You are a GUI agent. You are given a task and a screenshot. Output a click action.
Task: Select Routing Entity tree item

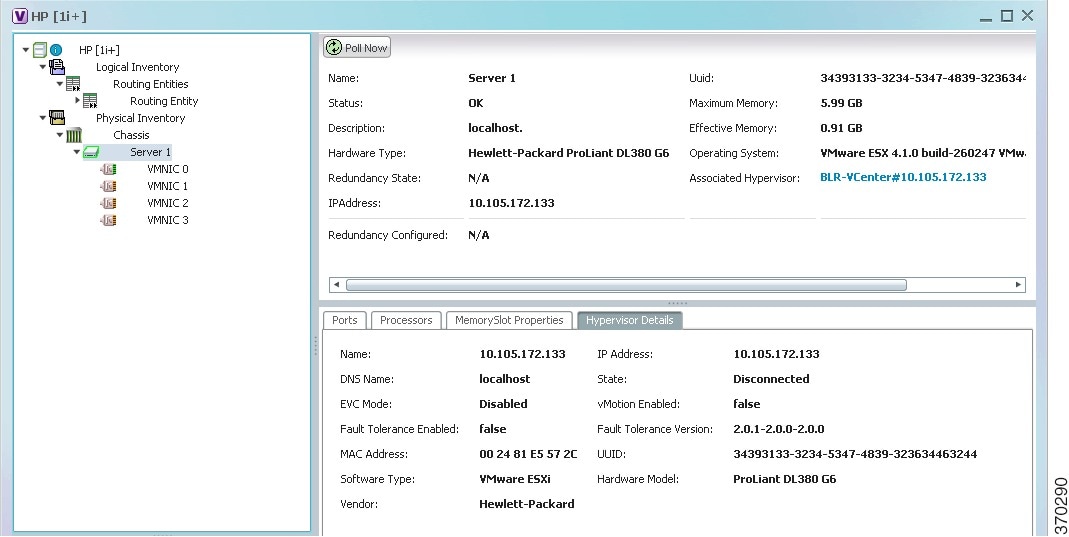(x=164, y=101)
